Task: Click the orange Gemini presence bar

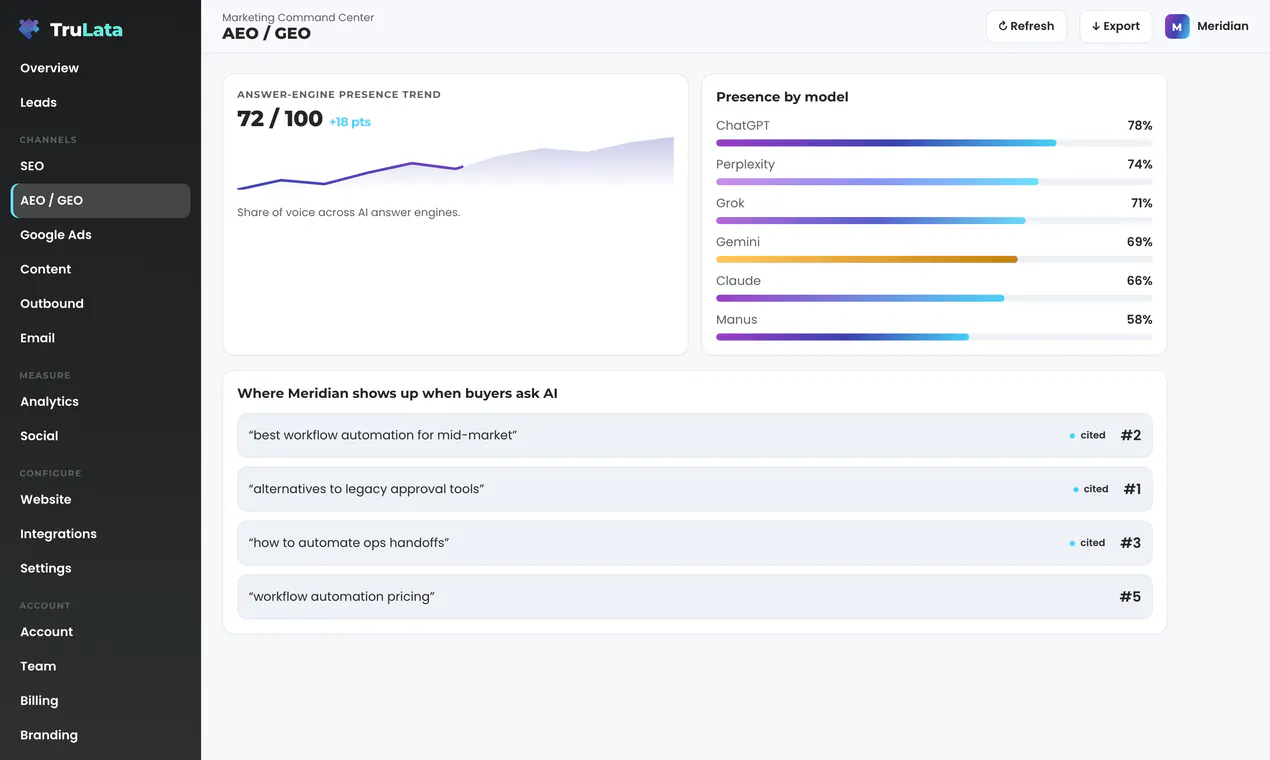Action: [866, 259]
